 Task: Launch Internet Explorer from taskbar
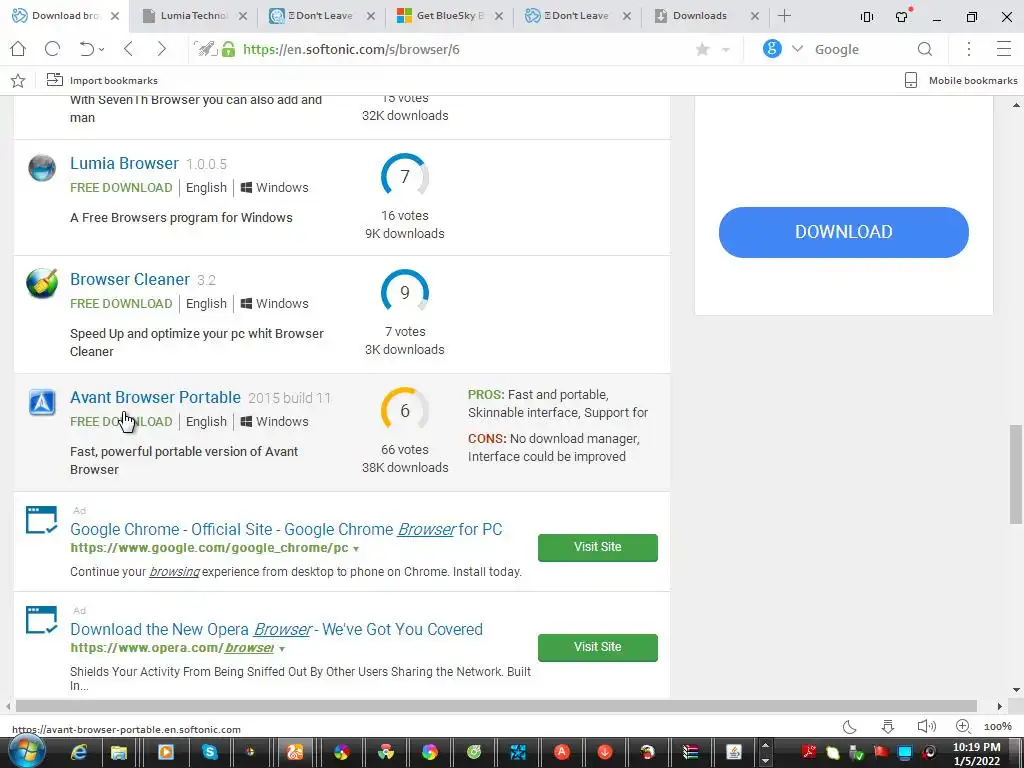pos(79,752)
